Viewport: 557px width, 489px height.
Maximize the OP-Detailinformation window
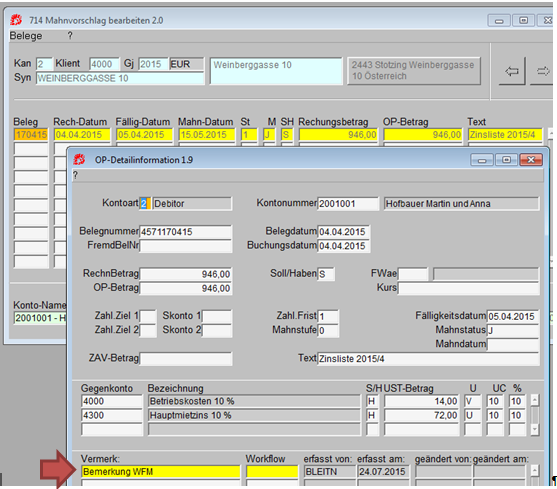click(506, 160)
